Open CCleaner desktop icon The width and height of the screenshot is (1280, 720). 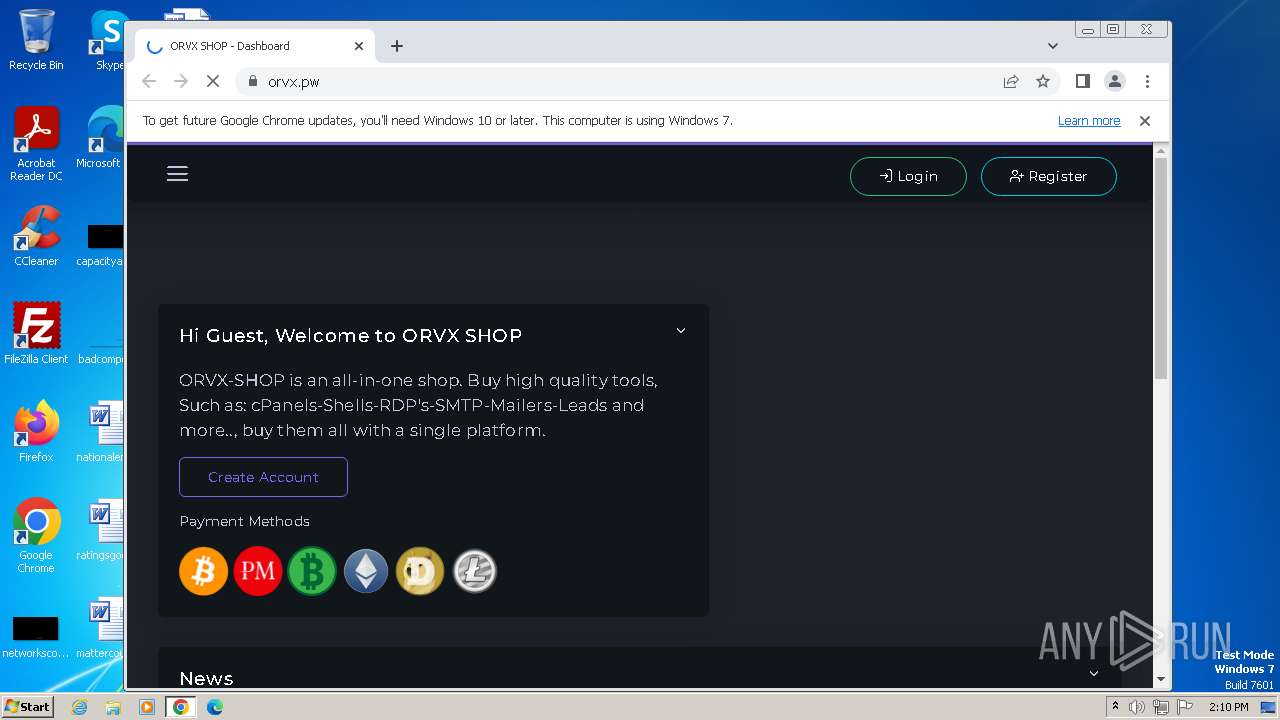point(36,236)
